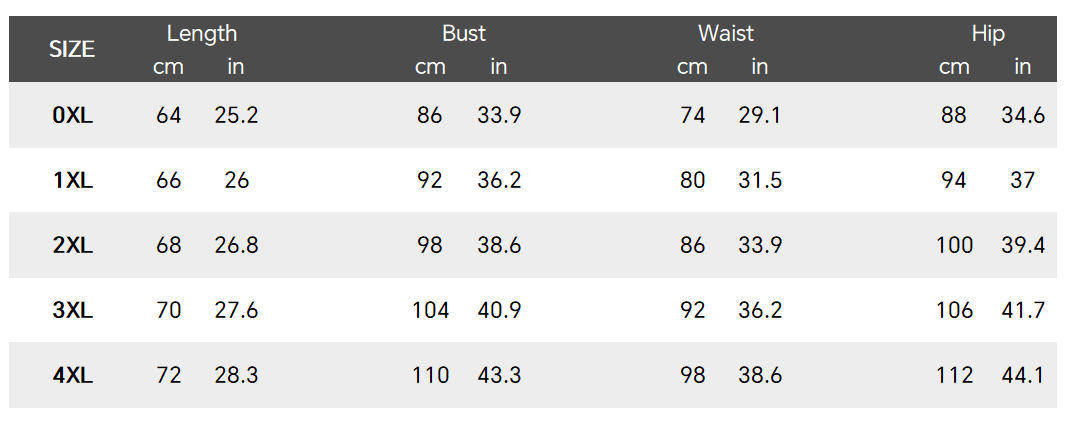1065x422 pixels.
Task: Click the 104 cm bust value
Action: (x=430, y=311)
